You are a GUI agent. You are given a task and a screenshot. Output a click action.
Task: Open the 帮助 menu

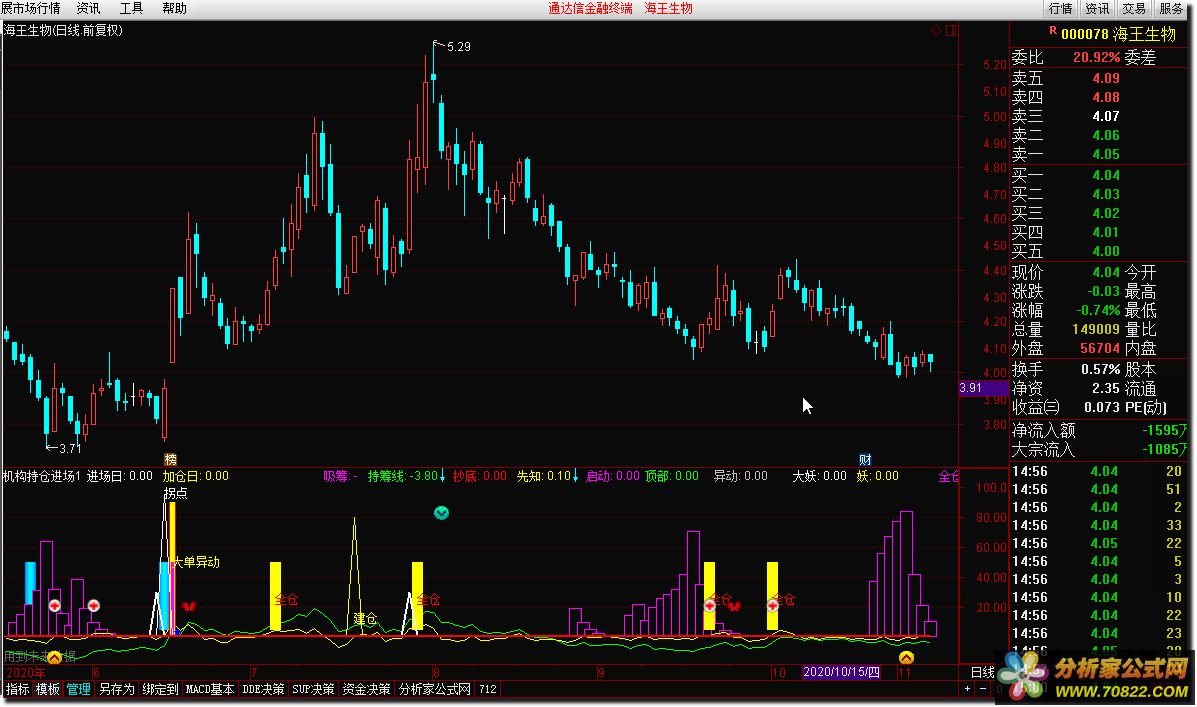pyautogui.click(x=174, y=8)
